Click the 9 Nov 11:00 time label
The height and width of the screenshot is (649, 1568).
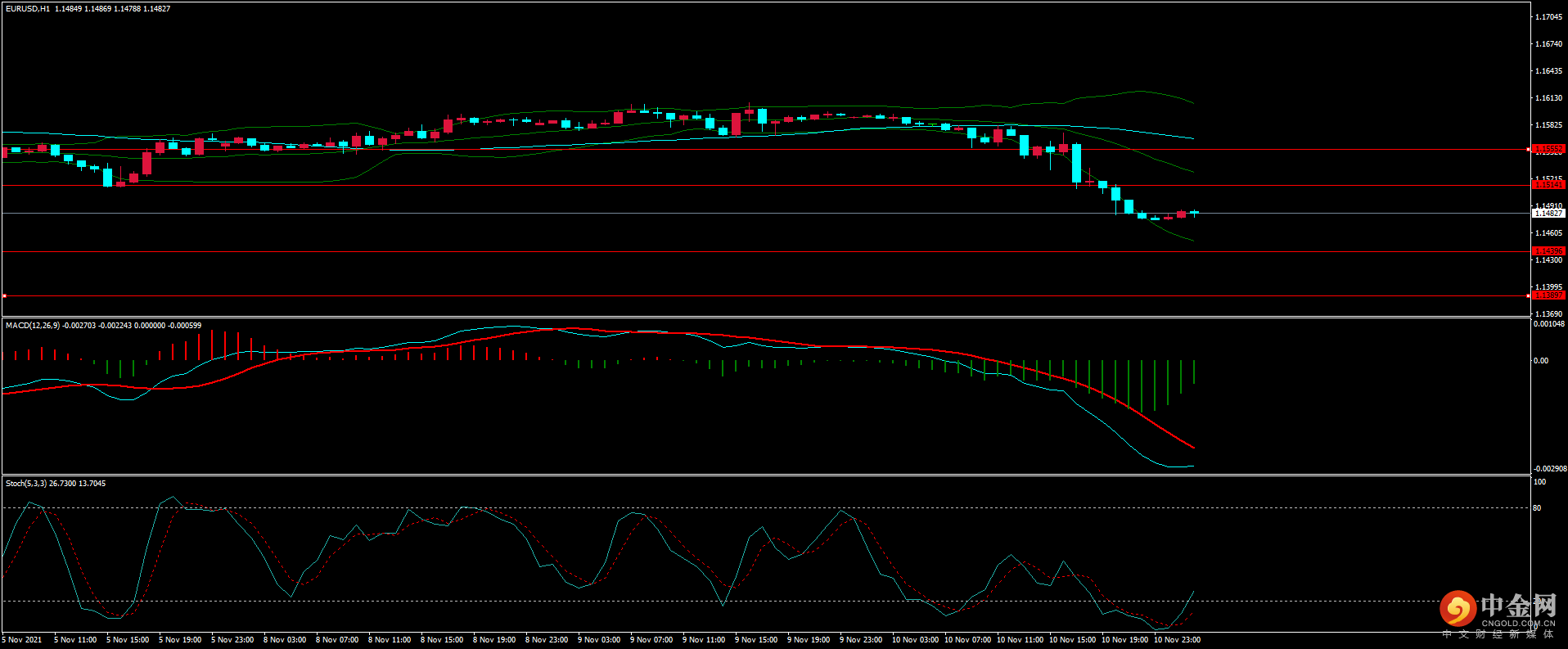coord(704,640)
